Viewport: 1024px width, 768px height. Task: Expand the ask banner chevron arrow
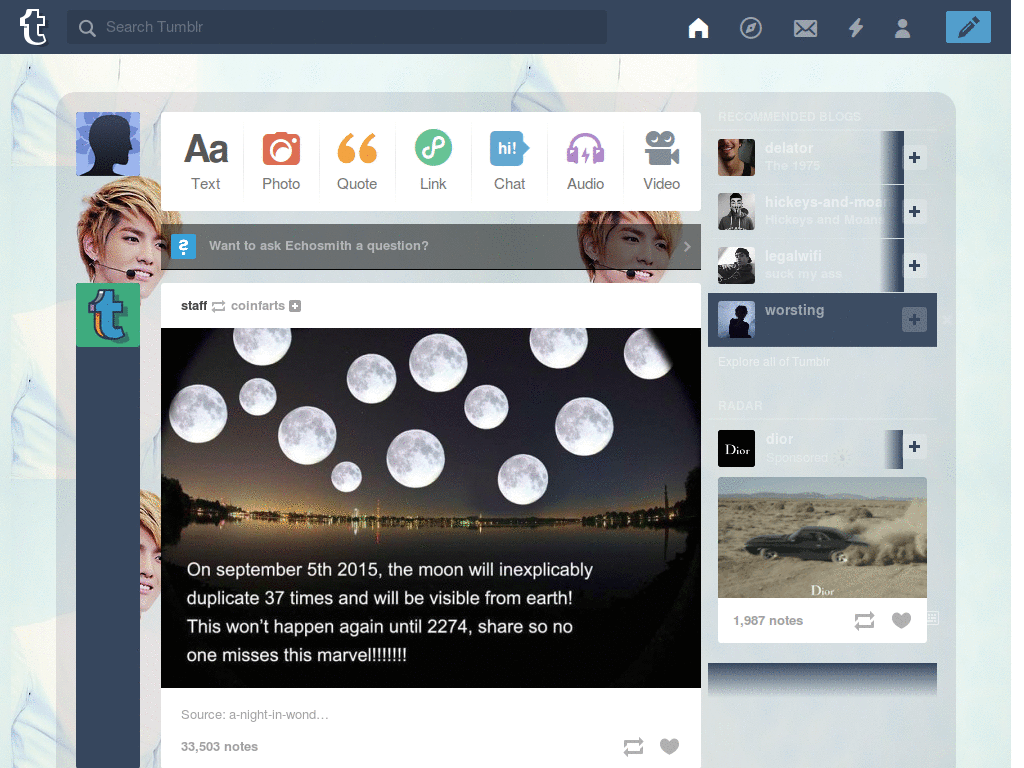point(687,246)
